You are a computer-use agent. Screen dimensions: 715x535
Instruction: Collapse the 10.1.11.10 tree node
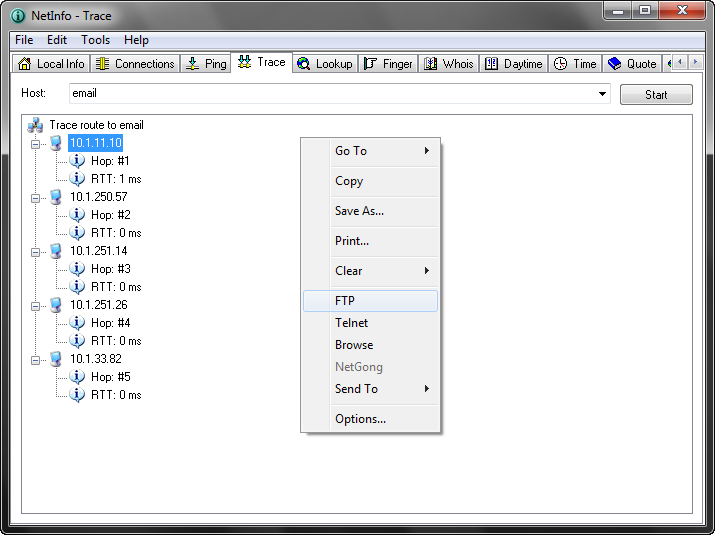36,144
